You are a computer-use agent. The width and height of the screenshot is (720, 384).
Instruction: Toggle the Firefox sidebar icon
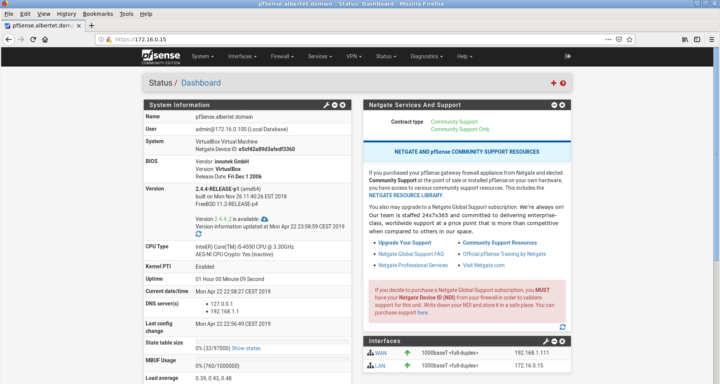point(697,40)
